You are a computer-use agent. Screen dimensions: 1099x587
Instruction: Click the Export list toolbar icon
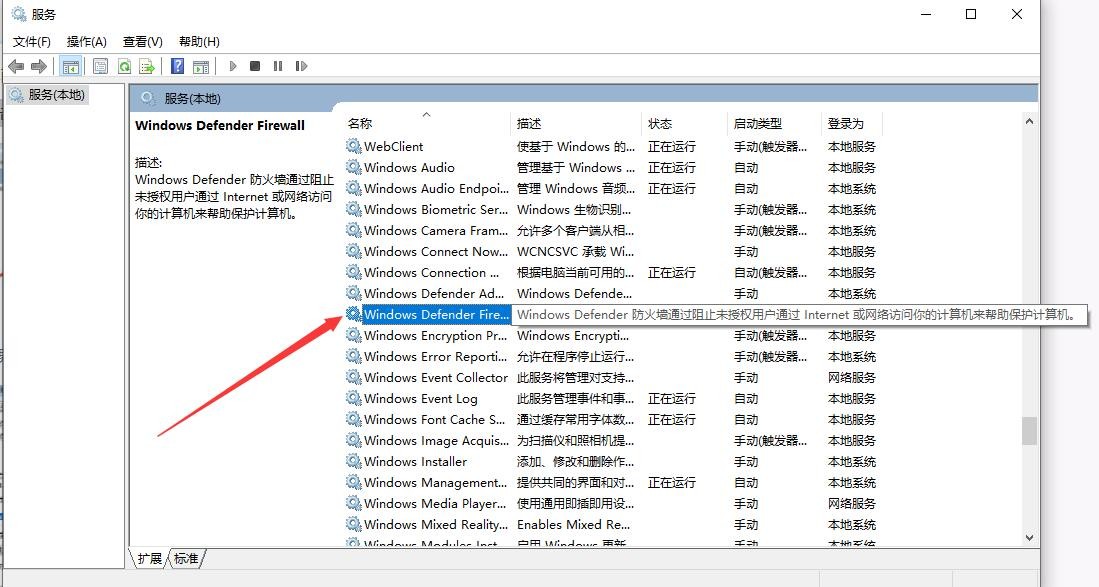click(x=146, y=67)
